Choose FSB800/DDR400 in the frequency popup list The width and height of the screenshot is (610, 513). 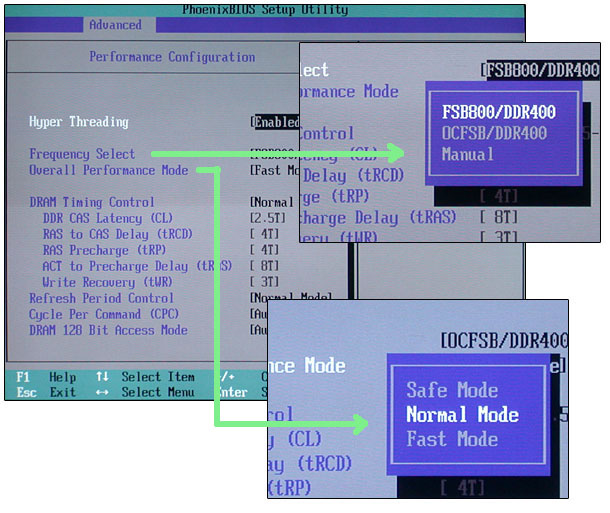(x=499, y=112)
